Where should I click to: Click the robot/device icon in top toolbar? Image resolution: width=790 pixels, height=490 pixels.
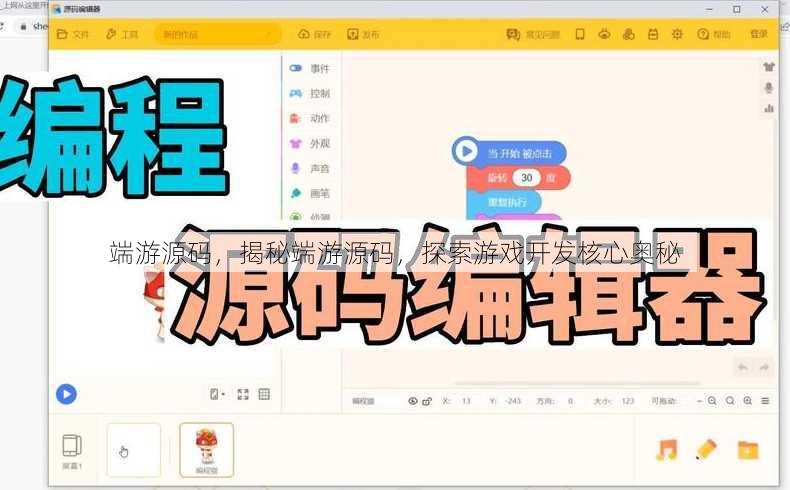[604, 34]
